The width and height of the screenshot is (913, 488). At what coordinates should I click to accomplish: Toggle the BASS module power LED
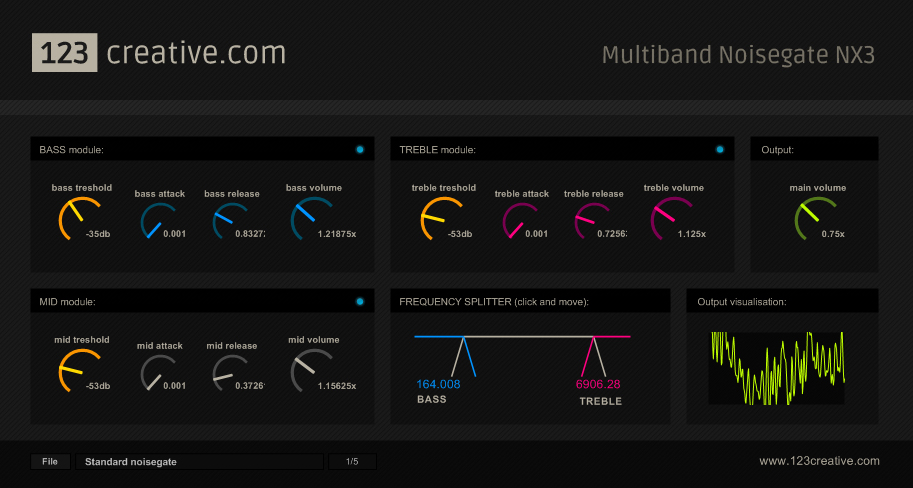click(360, 150)
